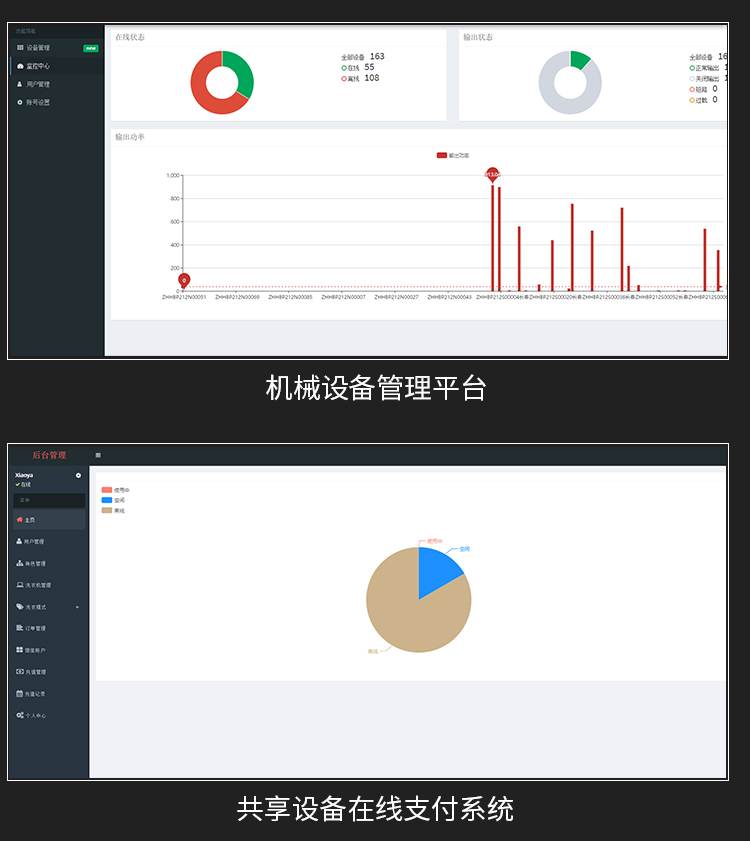The width and height of the screenshot is (750, 841).
Task: Click the 角色管理 hierarchy icon
Action: point(19,563)
